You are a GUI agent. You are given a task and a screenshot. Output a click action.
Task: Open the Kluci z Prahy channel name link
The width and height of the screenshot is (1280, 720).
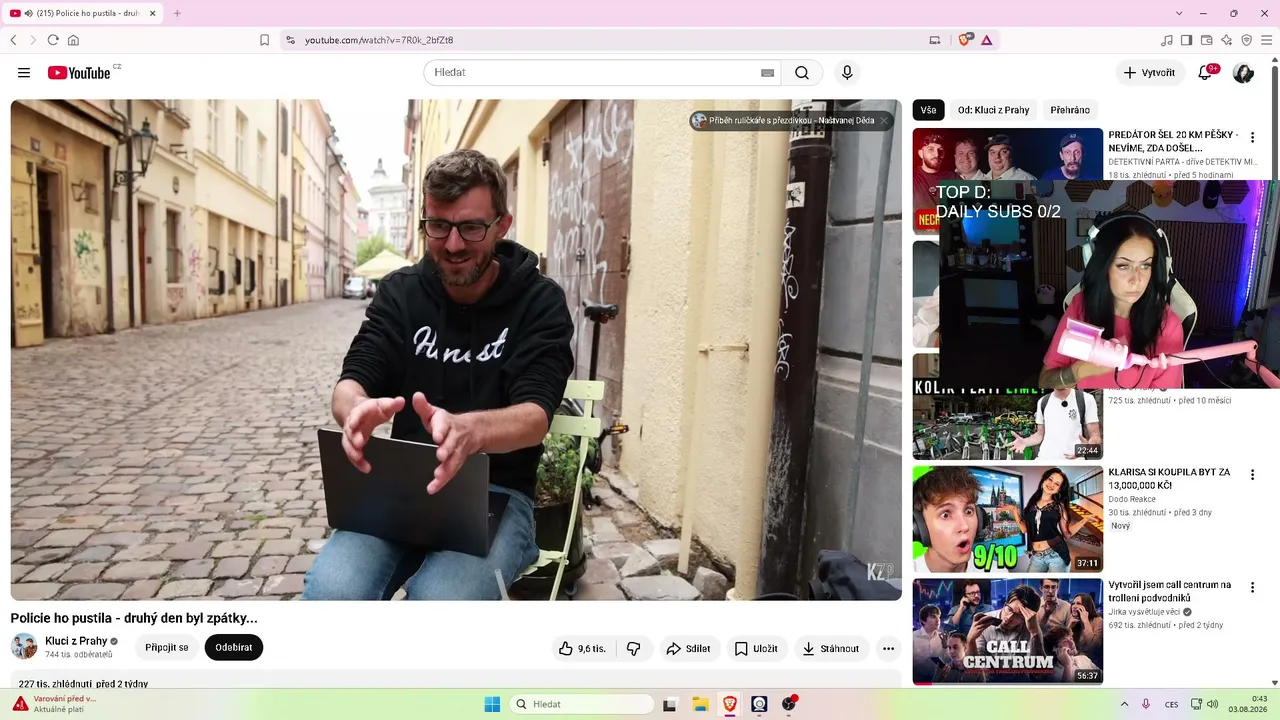coord(76,641)
